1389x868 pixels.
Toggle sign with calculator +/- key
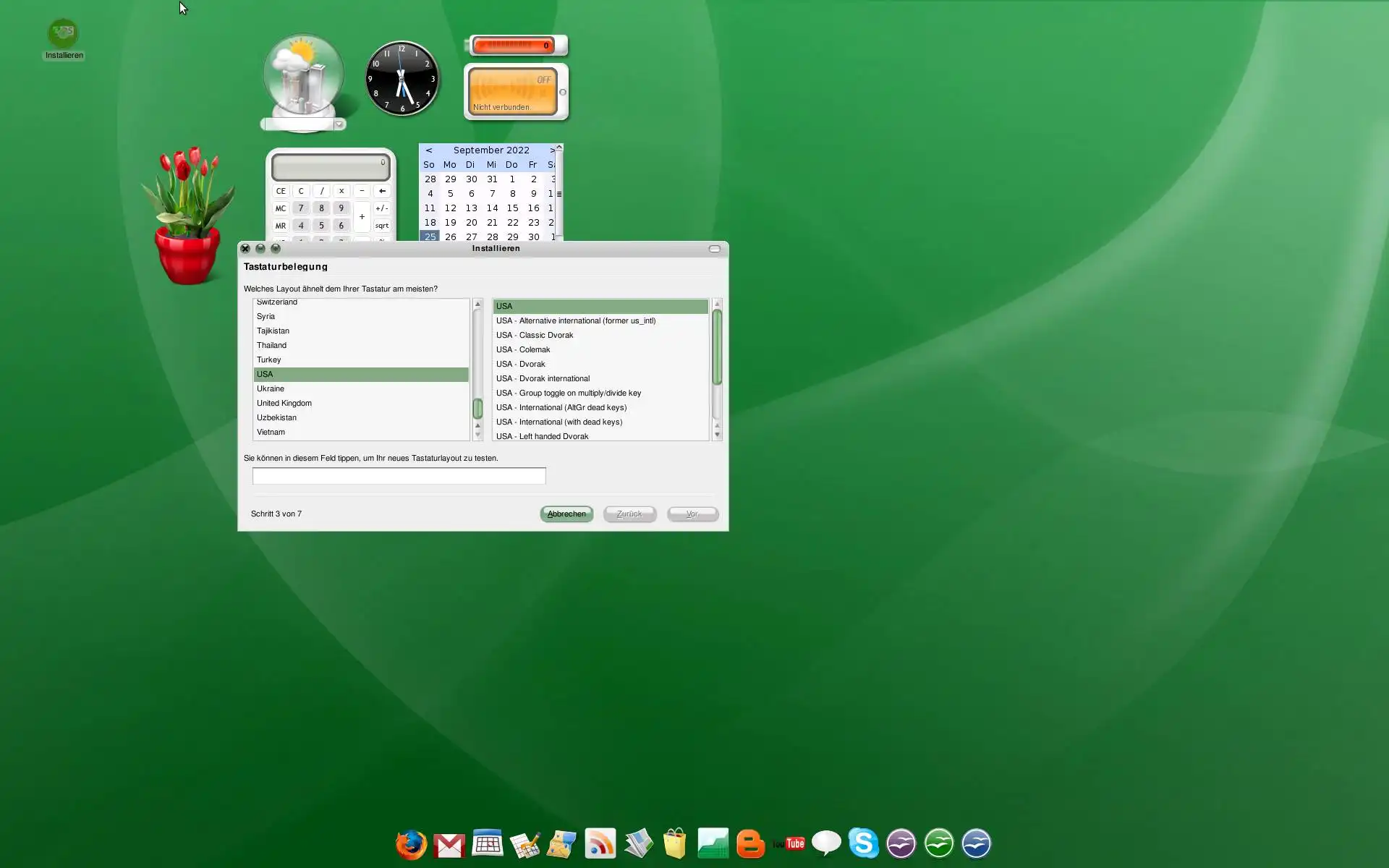tap(381, 208)
